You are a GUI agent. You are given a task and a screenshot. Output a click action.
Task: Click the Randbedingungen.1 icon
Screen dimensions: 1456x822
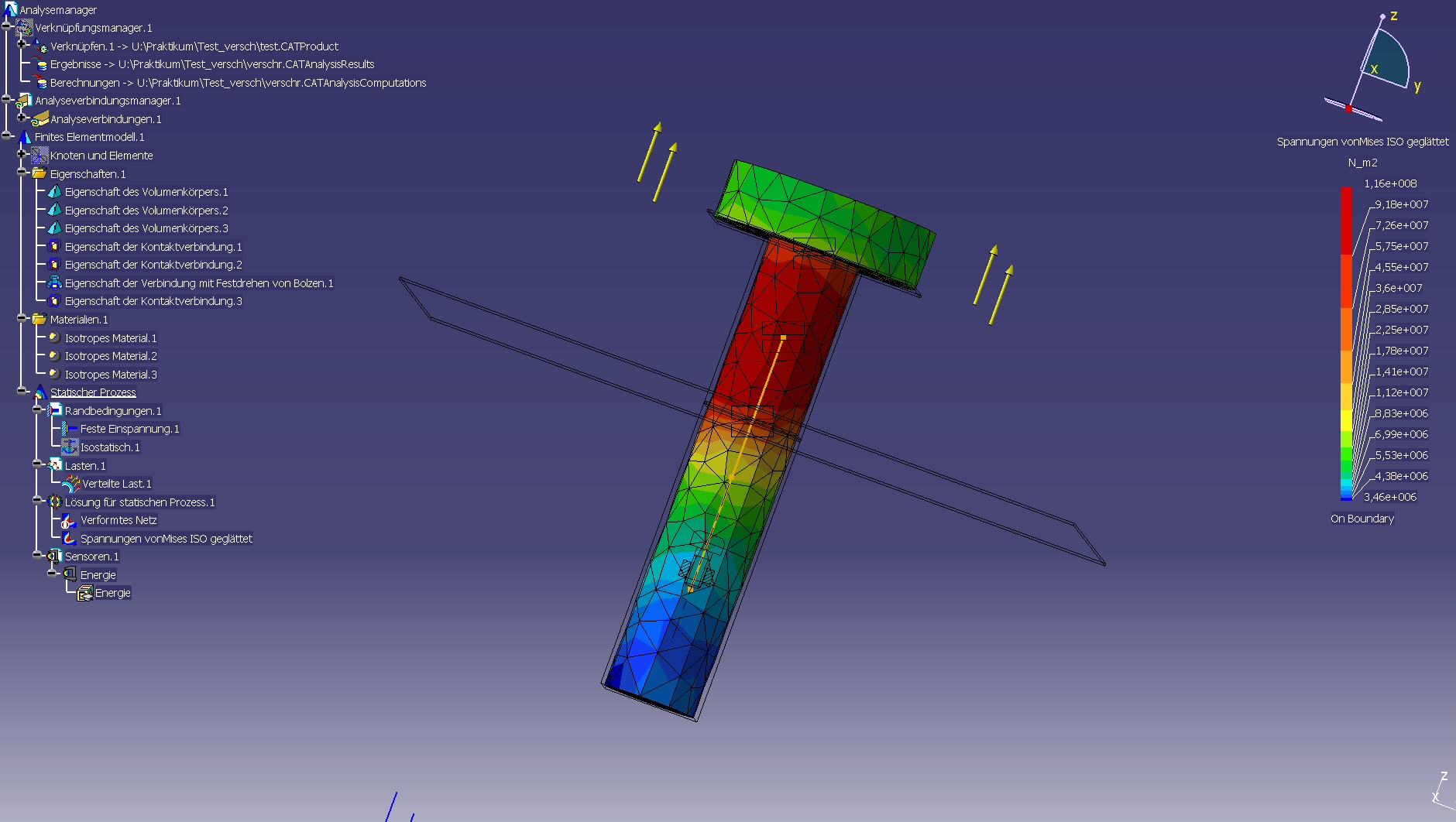click(x=54, y=410)
